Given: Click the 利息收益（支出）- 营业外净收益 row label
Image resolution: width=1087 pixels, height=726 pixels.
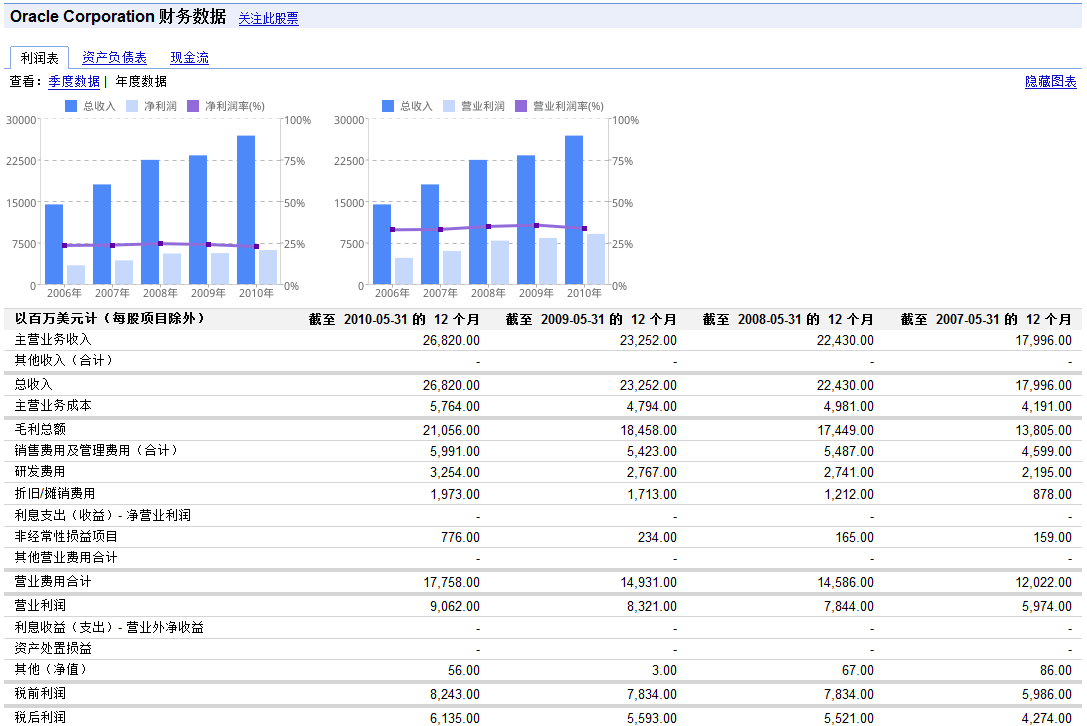Looking at the screenshot, I should coord(110,628).
